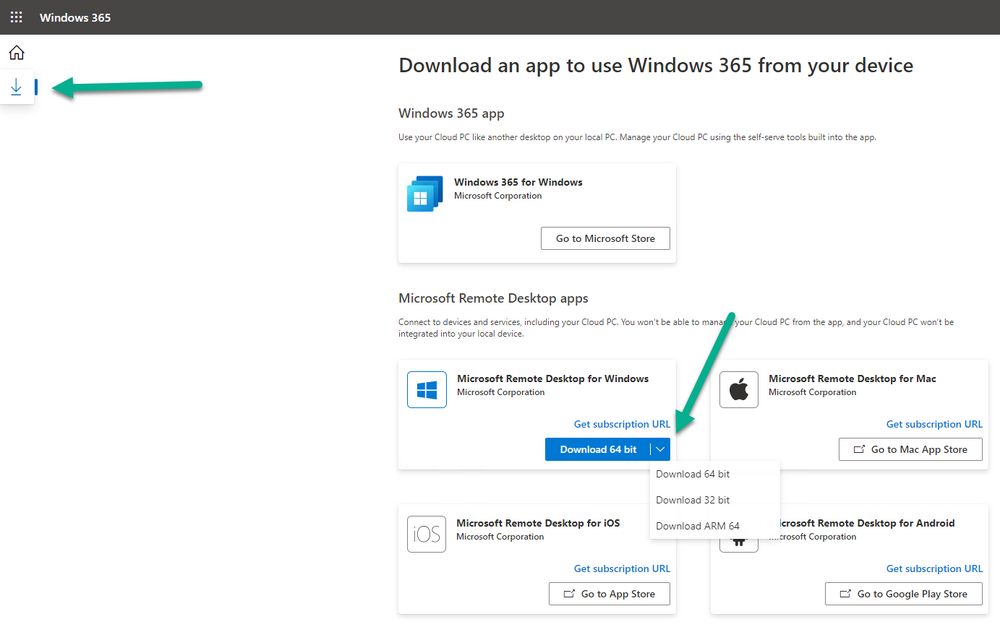
Task: Get subscription URL for Mac Remote Desktop
Action: pyautogui.click(x=934, y=424)
